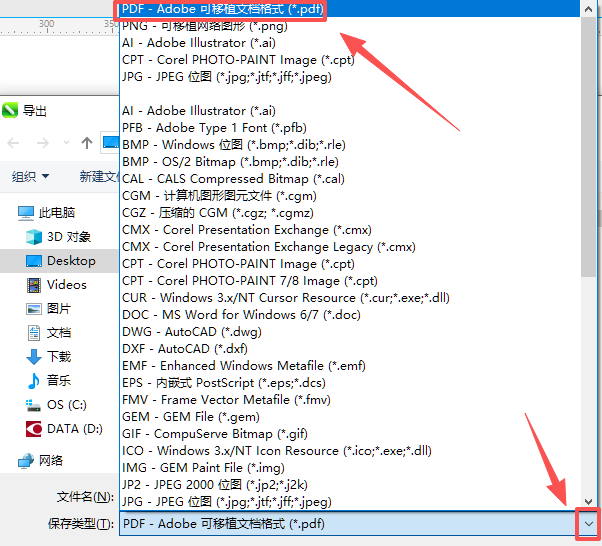Image resolution: width=602 pixels, height=546 pixels.
Task: Open 文档 folder in sidebar
Action: point(48,333)
